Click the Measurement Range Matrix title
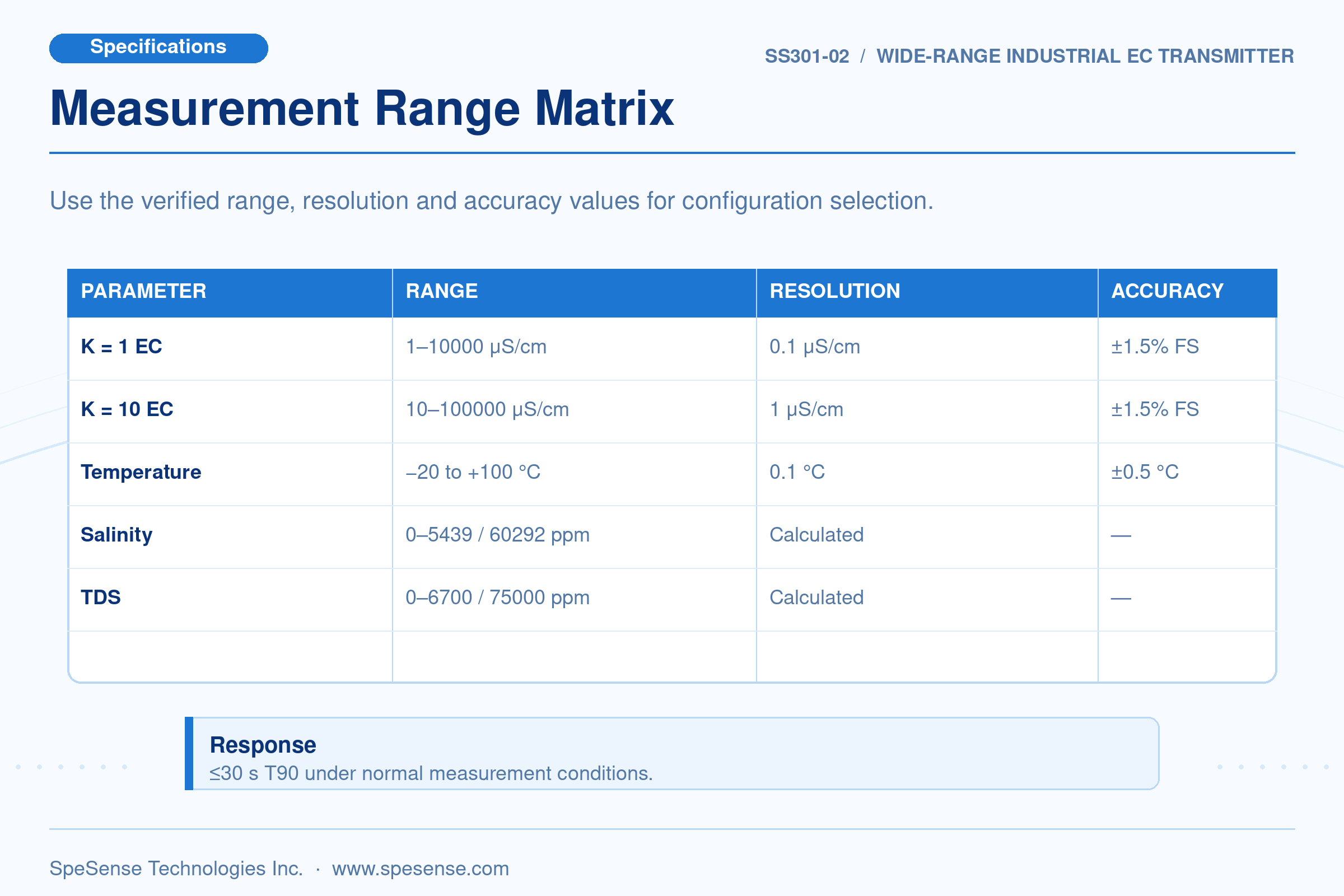 point(362,109)
